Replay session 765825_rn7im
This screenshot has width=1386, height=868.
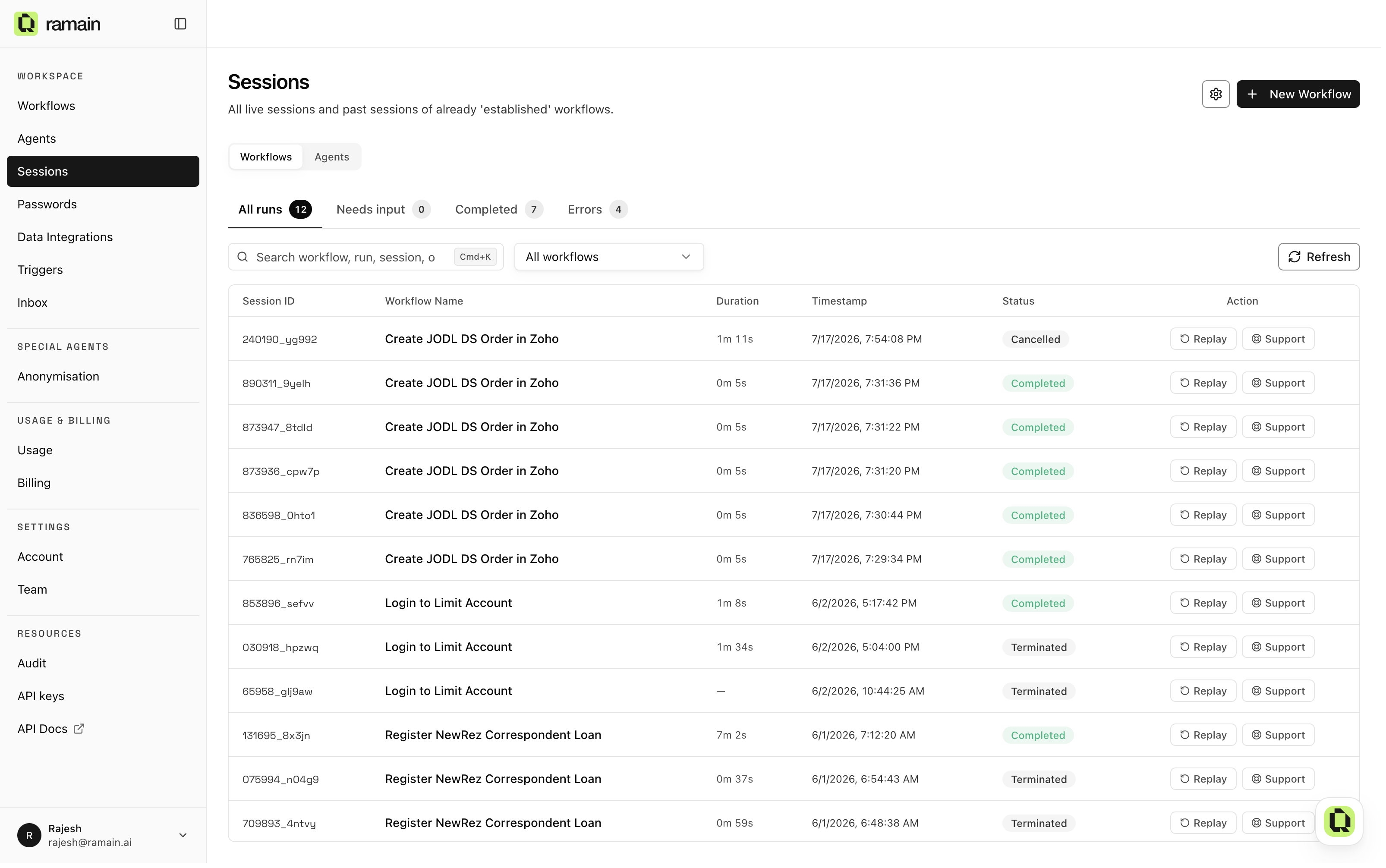pos(1203,559)
